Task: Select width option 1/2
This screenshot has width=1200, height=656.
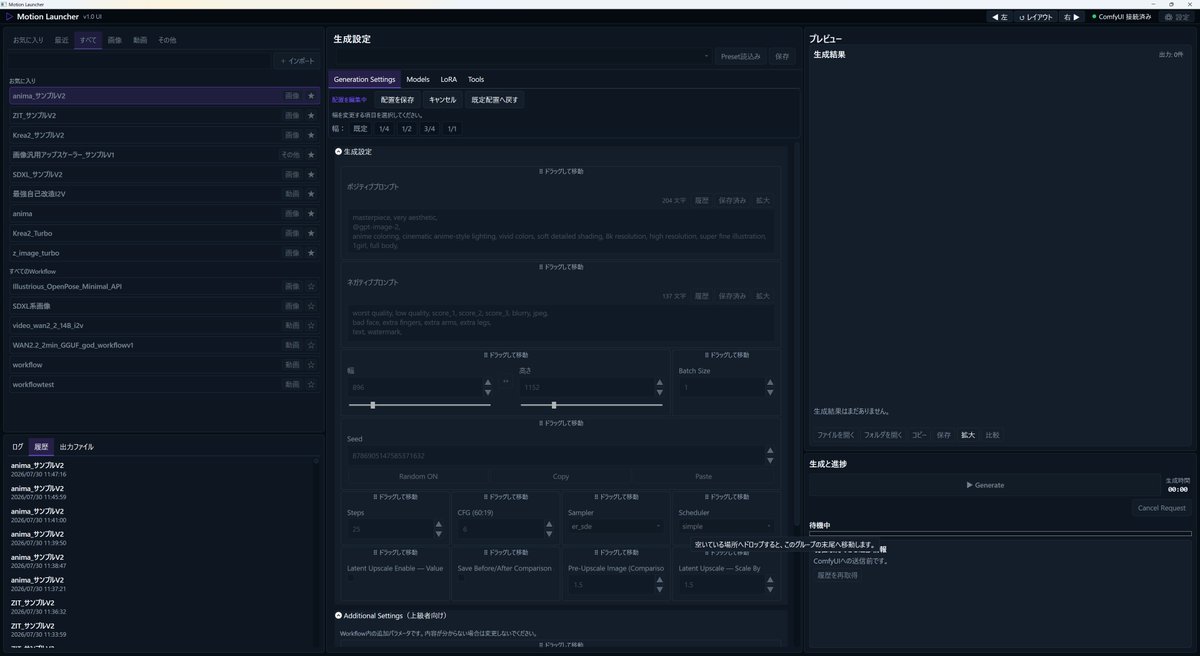Action: click(406, 129)
